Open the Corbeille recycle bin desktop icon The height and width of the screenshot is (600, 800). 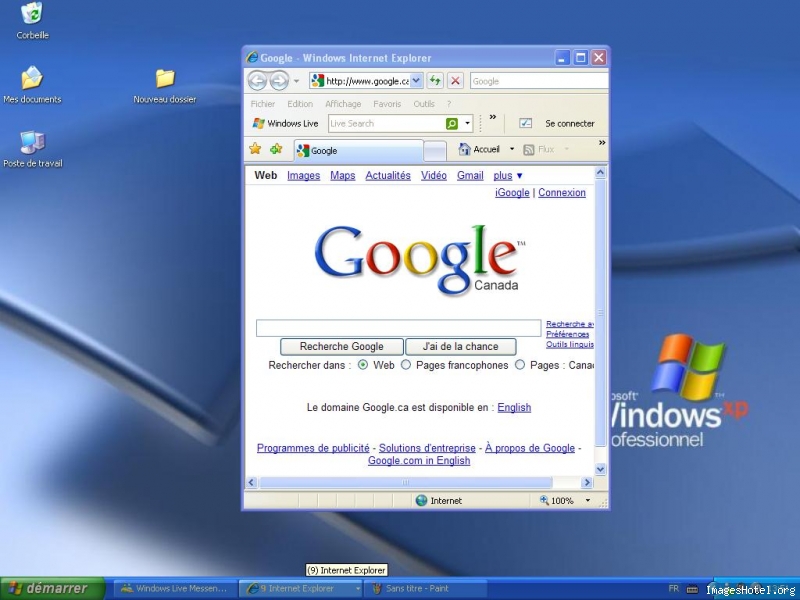[32, 14]
